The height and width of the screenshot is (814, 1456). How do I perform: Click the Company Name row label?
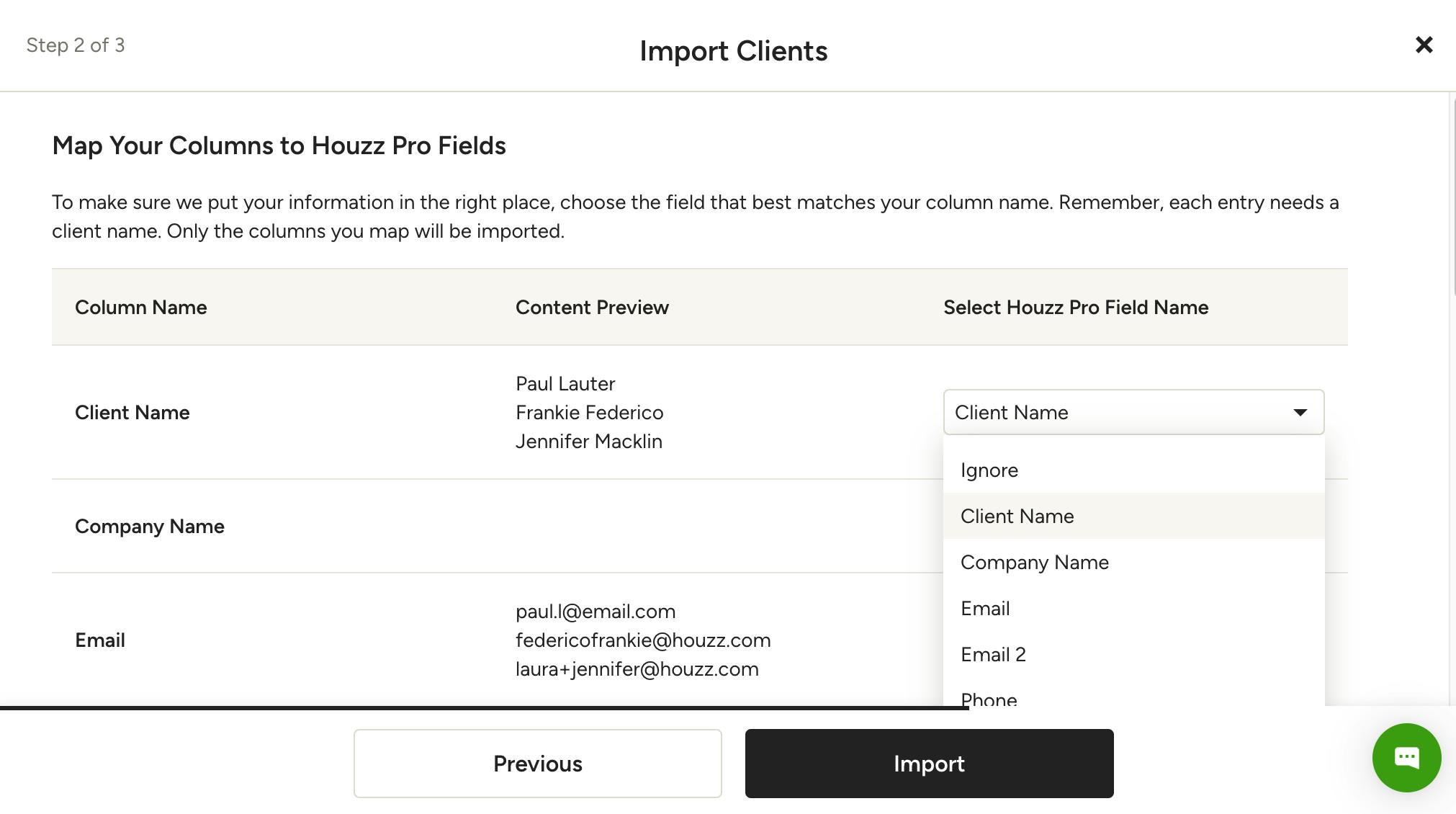click(150, 527)
